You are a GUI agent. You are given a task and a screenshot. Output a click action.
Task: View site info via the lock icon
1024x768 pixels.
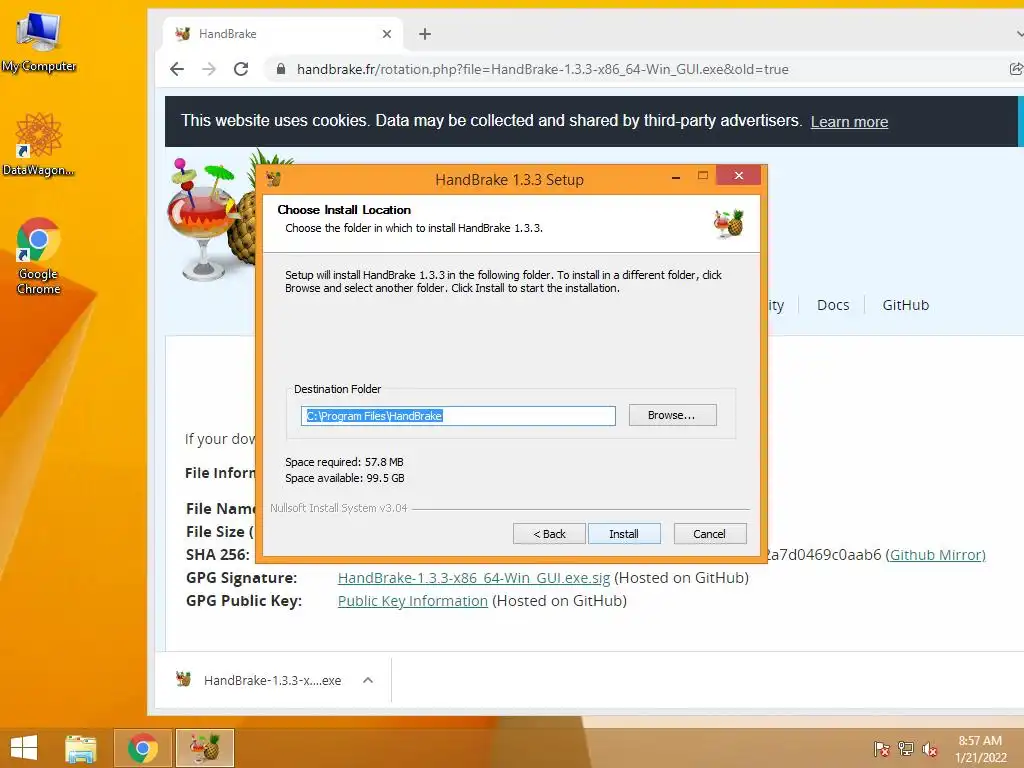pos(281,69)
